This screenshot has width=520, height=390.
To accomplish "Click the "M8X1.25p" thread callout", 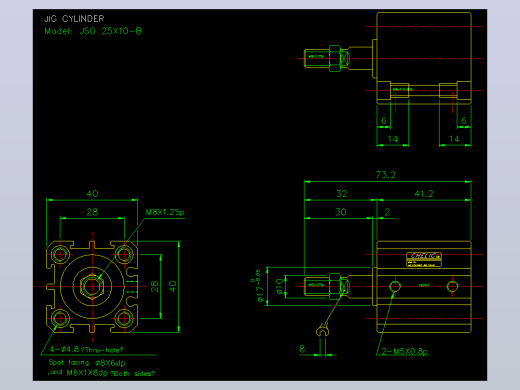I will 165,212.
